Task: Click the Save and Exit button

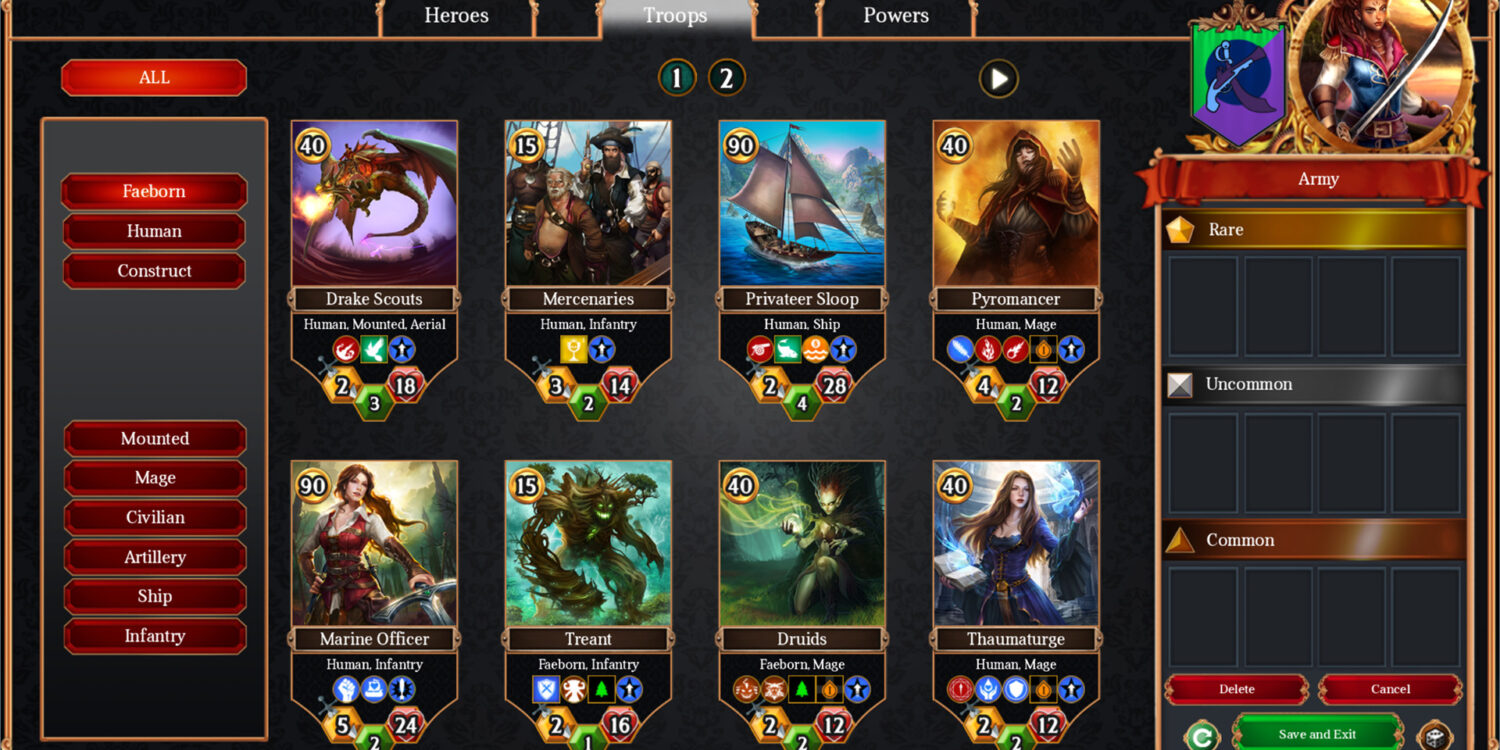Action: click(x=1317, y=734)
